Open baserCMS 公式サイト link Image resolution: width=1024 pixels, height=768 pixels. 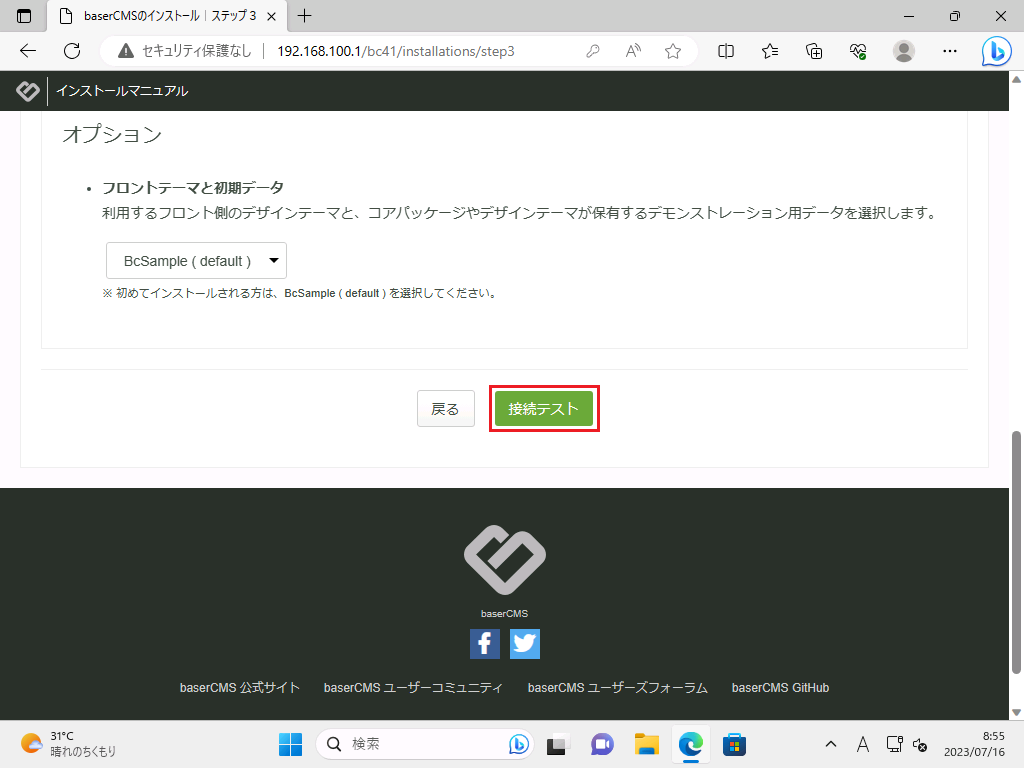click(240, 688)
